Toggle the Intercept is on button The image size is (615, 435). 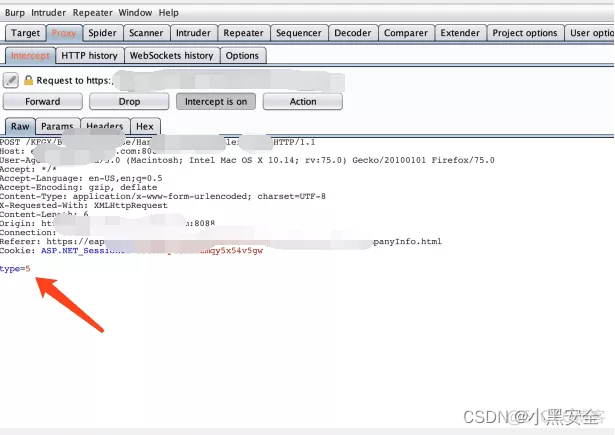pos(216,102)
